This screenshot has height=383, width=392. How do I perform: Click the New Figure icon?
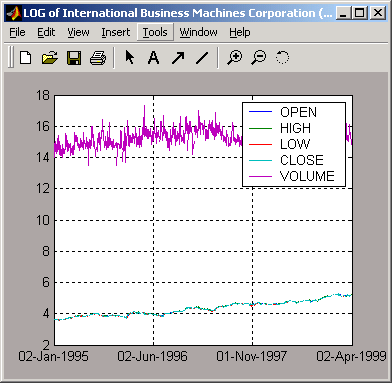pos(26,58)
